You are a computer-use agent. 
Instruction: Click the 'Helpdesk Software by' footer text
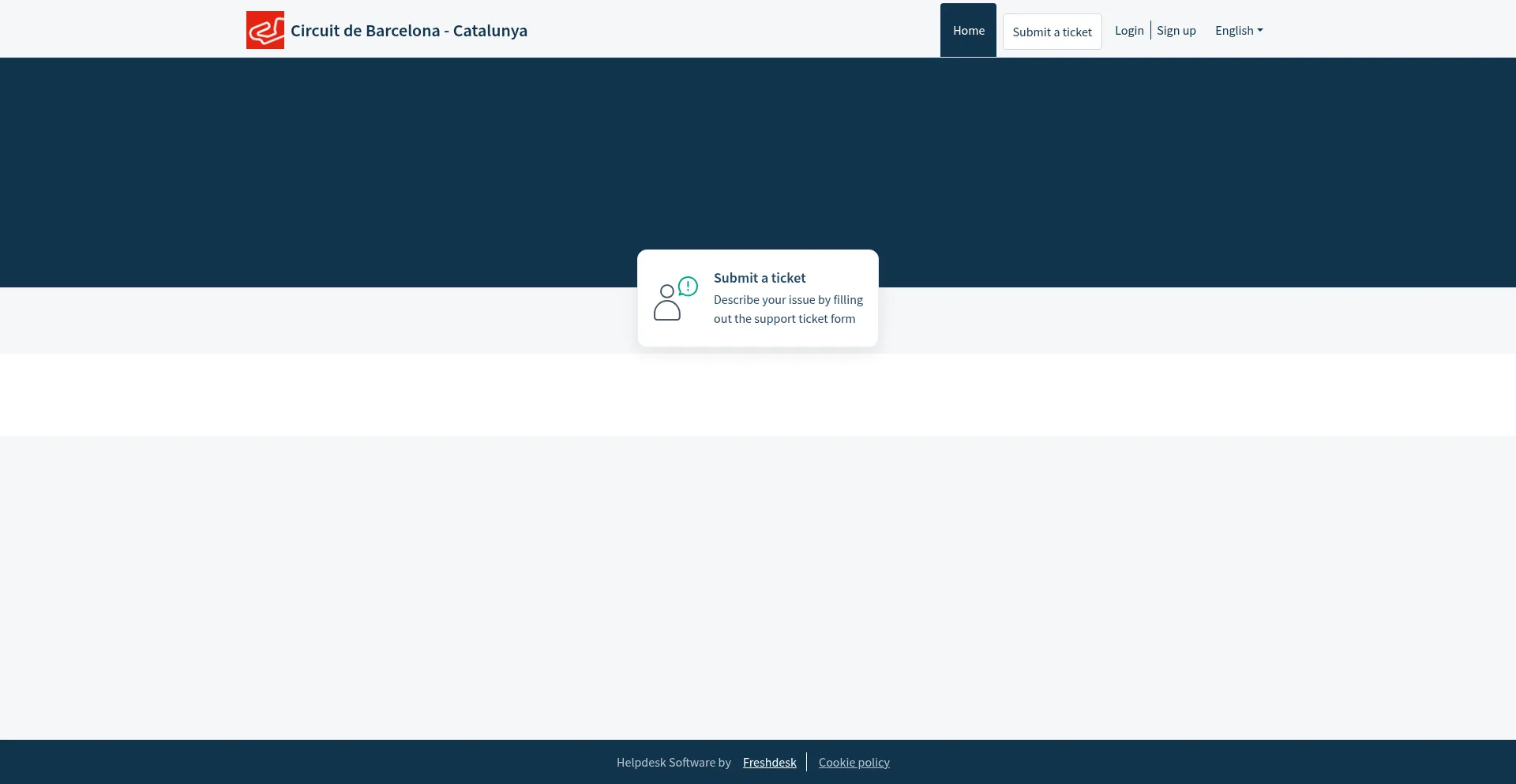674,763
